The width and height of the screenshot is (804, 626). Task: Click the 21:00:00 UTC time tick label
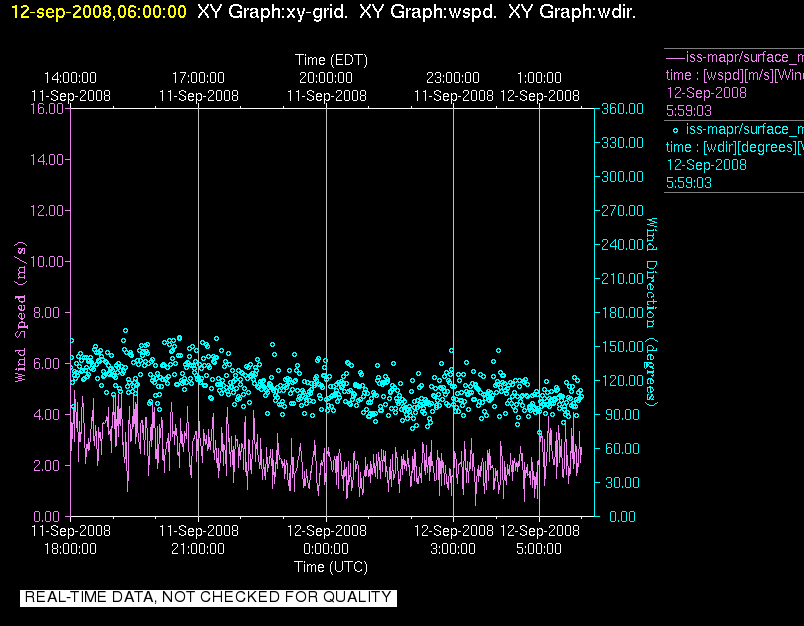click(x=198, y=549)
